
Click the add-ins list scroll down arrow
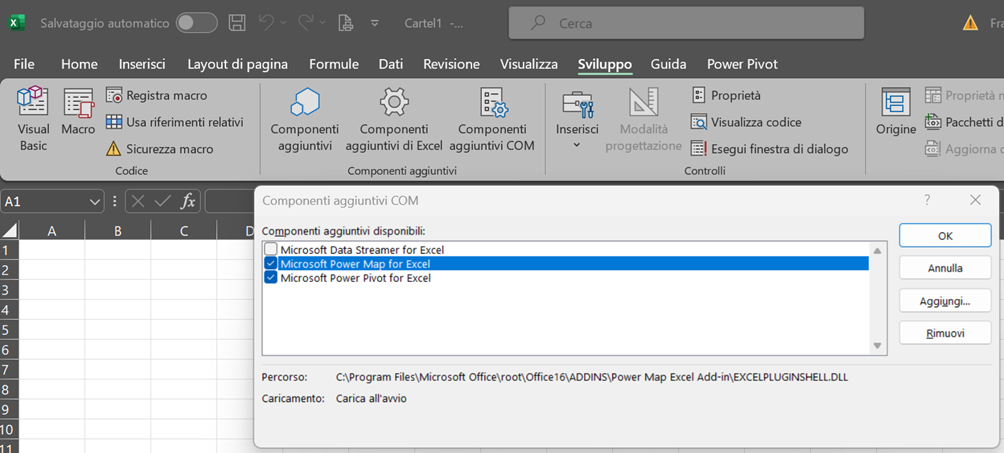pyautogui.click(x=878, y=346)
